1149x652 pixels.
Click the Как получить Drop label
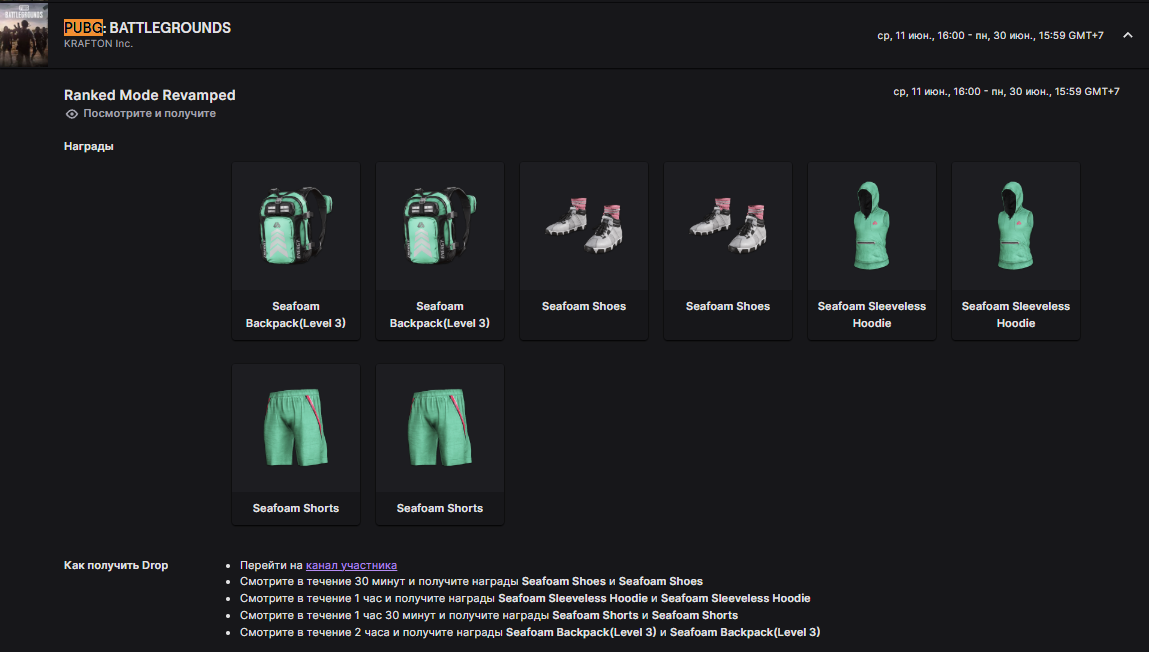[116, 566]
